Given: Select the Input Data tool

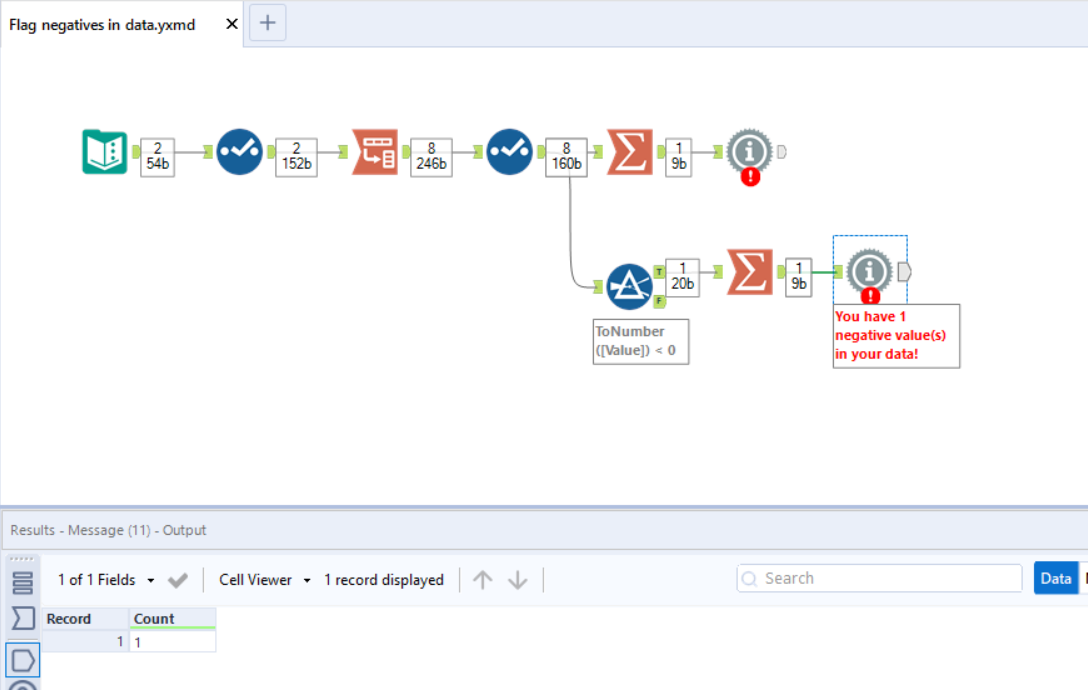Looking at the screenshot, I should pos(105,151).
